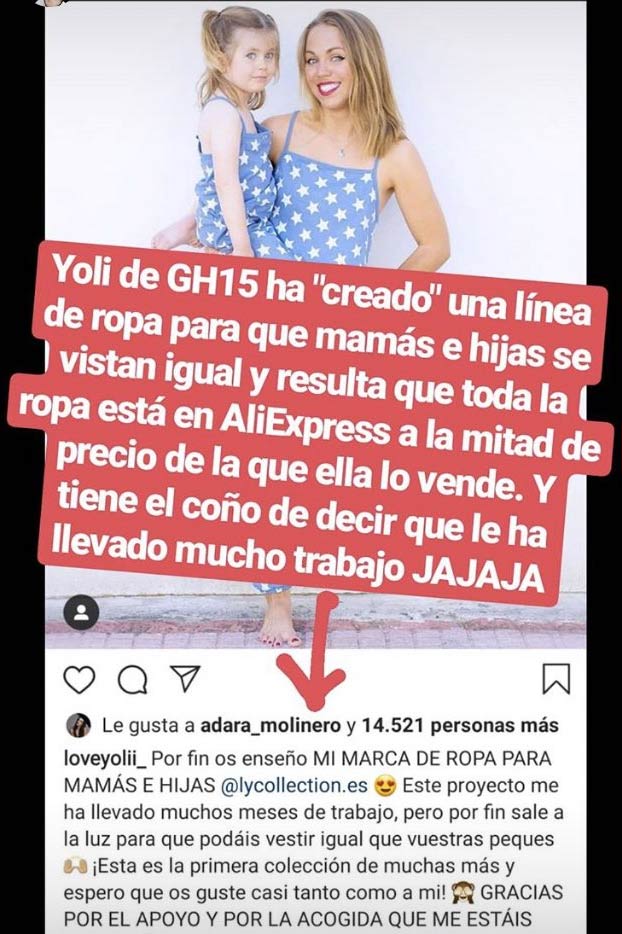This screenshot has width=622, height=934.
Task: Show tagged people via the person icon
Action: point(82,614)
